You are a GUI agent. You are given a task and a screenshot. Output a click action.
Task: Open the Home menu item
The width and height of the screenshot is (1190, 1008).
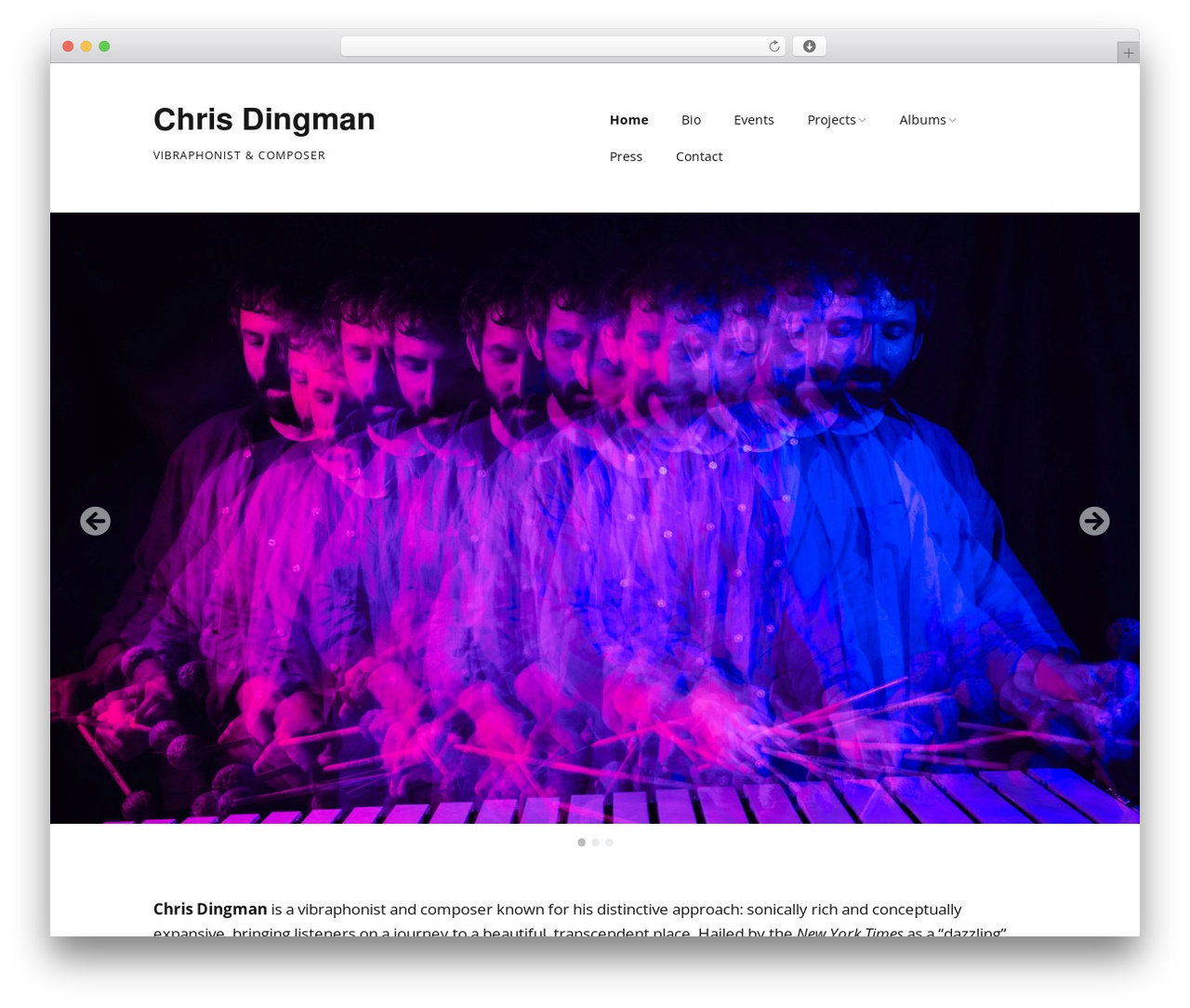click(629, 120)
